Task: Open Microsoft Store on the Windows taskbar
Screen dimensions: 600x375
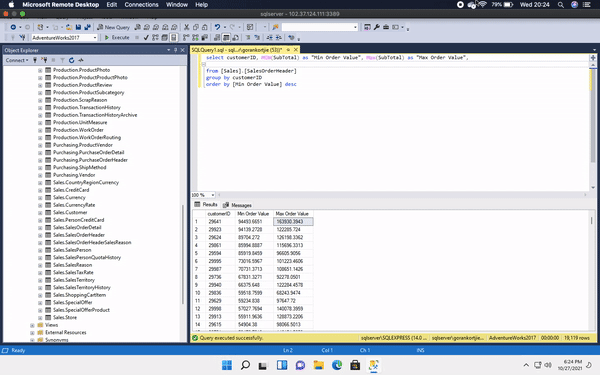Action: [x=355, y=365]
